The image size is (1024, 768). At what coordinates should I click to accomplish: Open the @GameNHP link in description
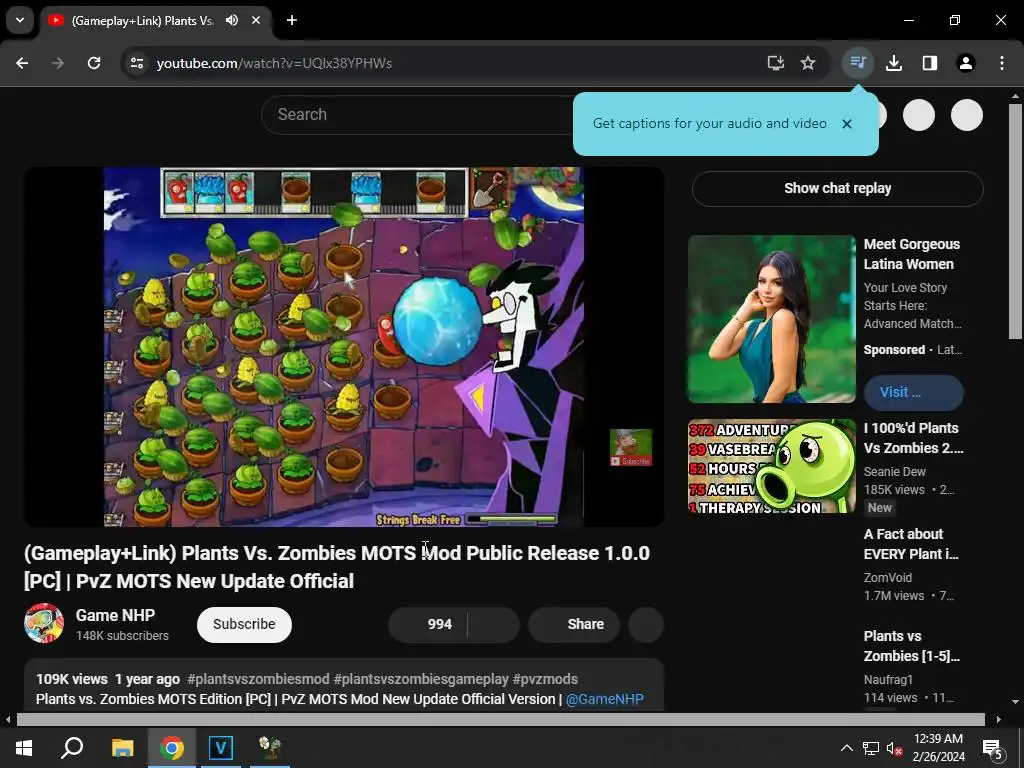click(605, 699)
